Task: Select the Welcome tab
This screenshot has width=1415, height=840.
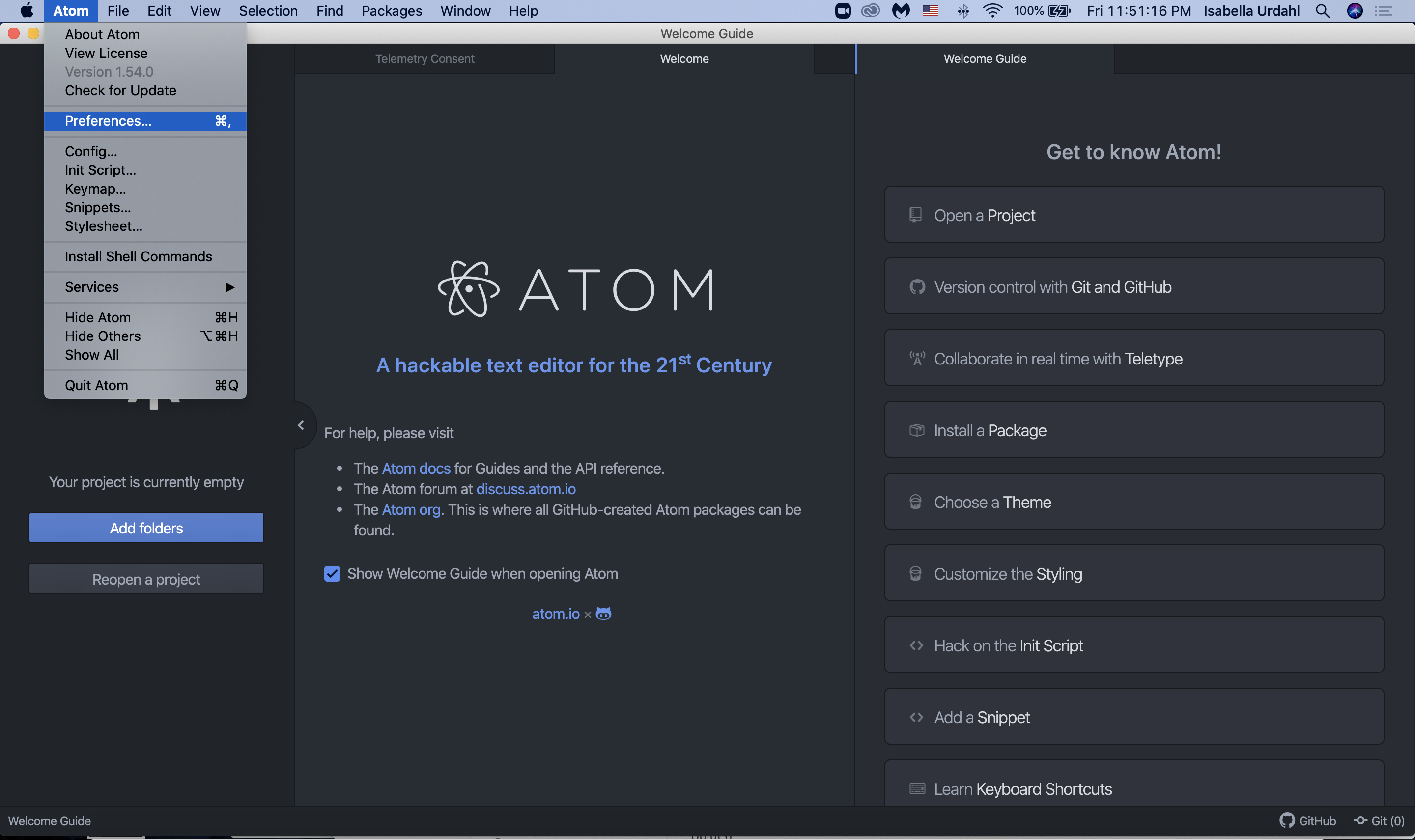Action: (x=684, y=59)
